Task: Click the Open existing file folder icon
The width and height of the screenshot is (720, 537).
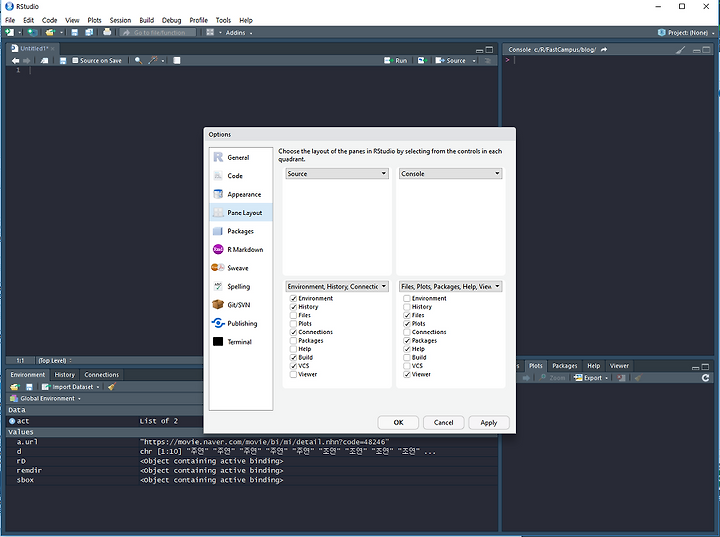Action: (50, 32)
